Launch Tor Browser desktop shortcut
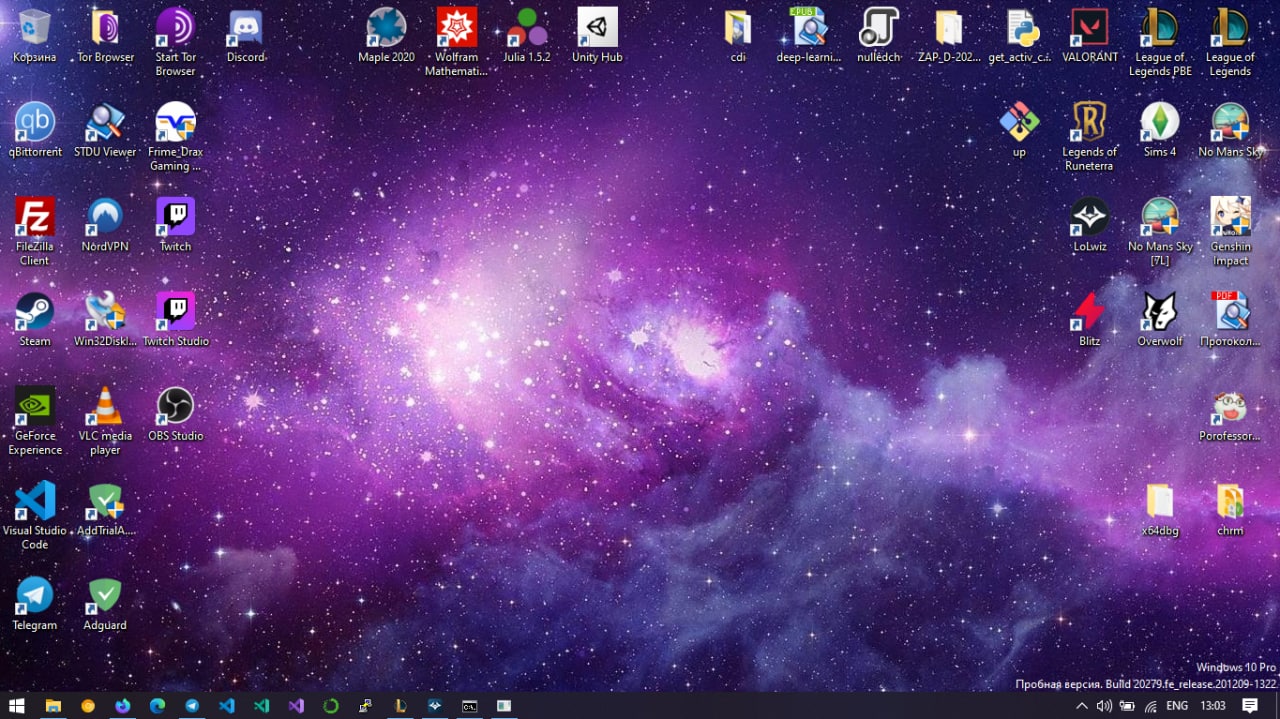Screen dimensions: 1280x719 pyautogui.click(x=105, y=36)
